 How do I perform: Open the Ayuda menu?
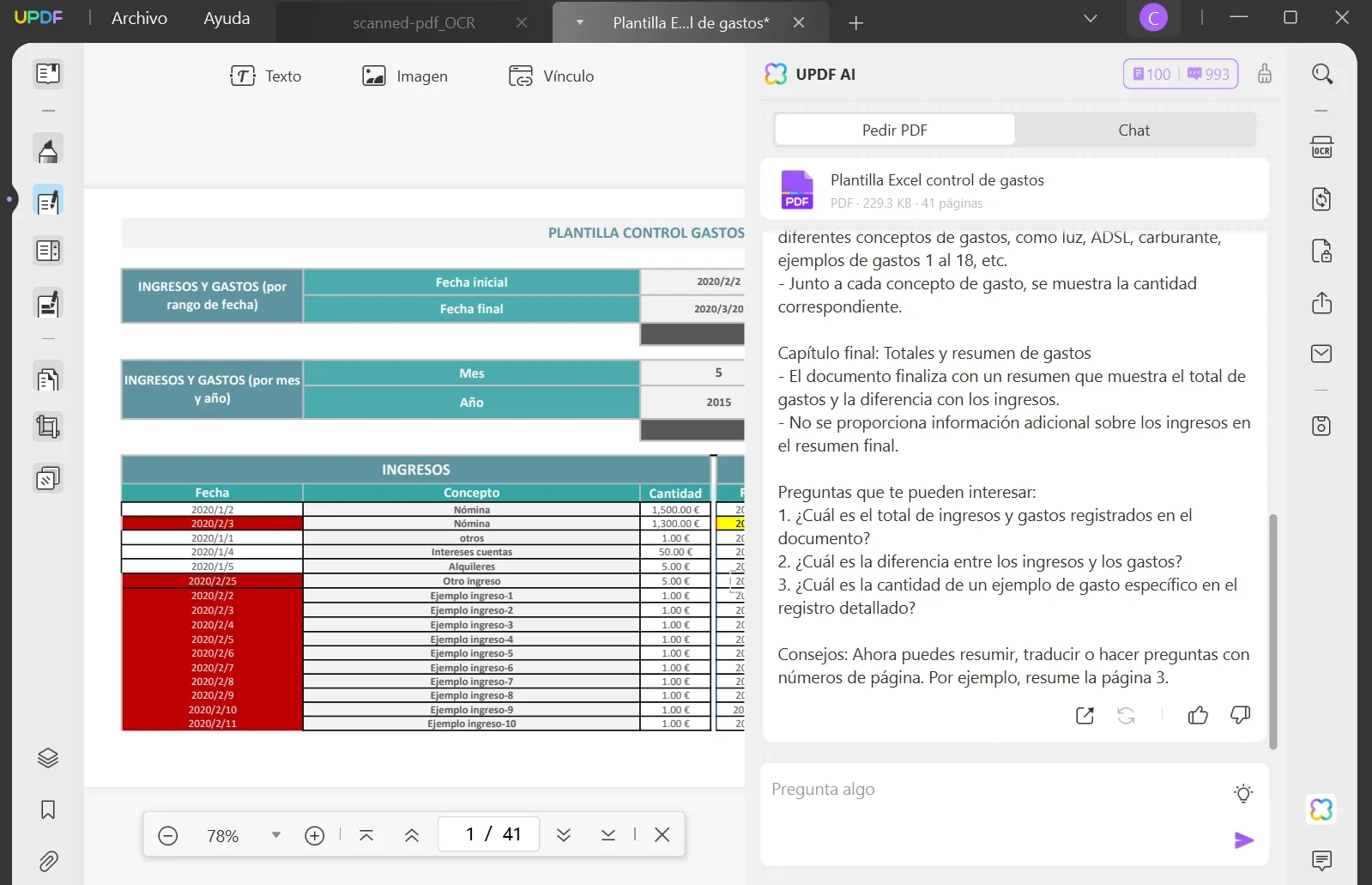tap(227, 18)
